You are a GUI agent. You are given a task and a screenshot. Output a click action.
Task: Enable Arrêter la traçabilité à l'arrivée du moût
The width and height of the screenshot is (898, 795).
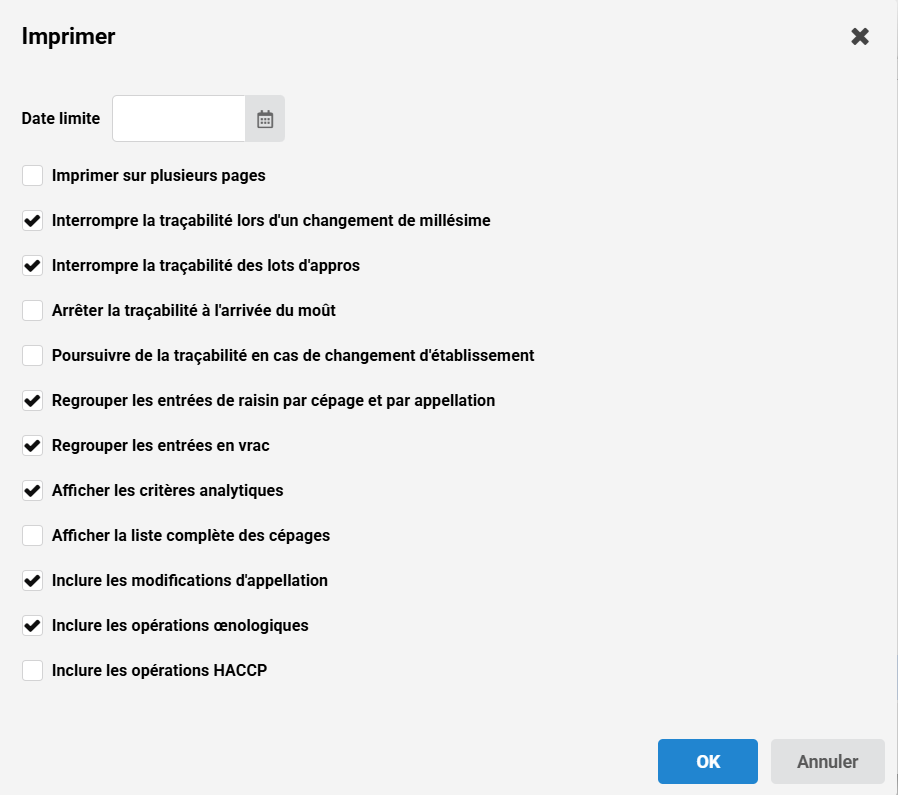pos(33,311)
